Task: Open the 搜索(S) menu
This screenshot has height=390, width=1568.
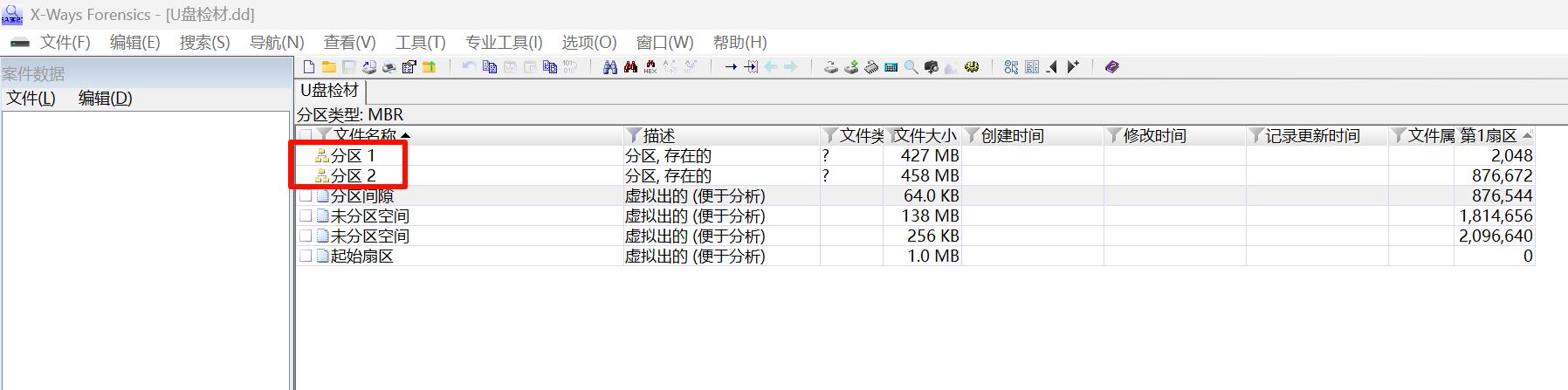Action: pos(205,42)
